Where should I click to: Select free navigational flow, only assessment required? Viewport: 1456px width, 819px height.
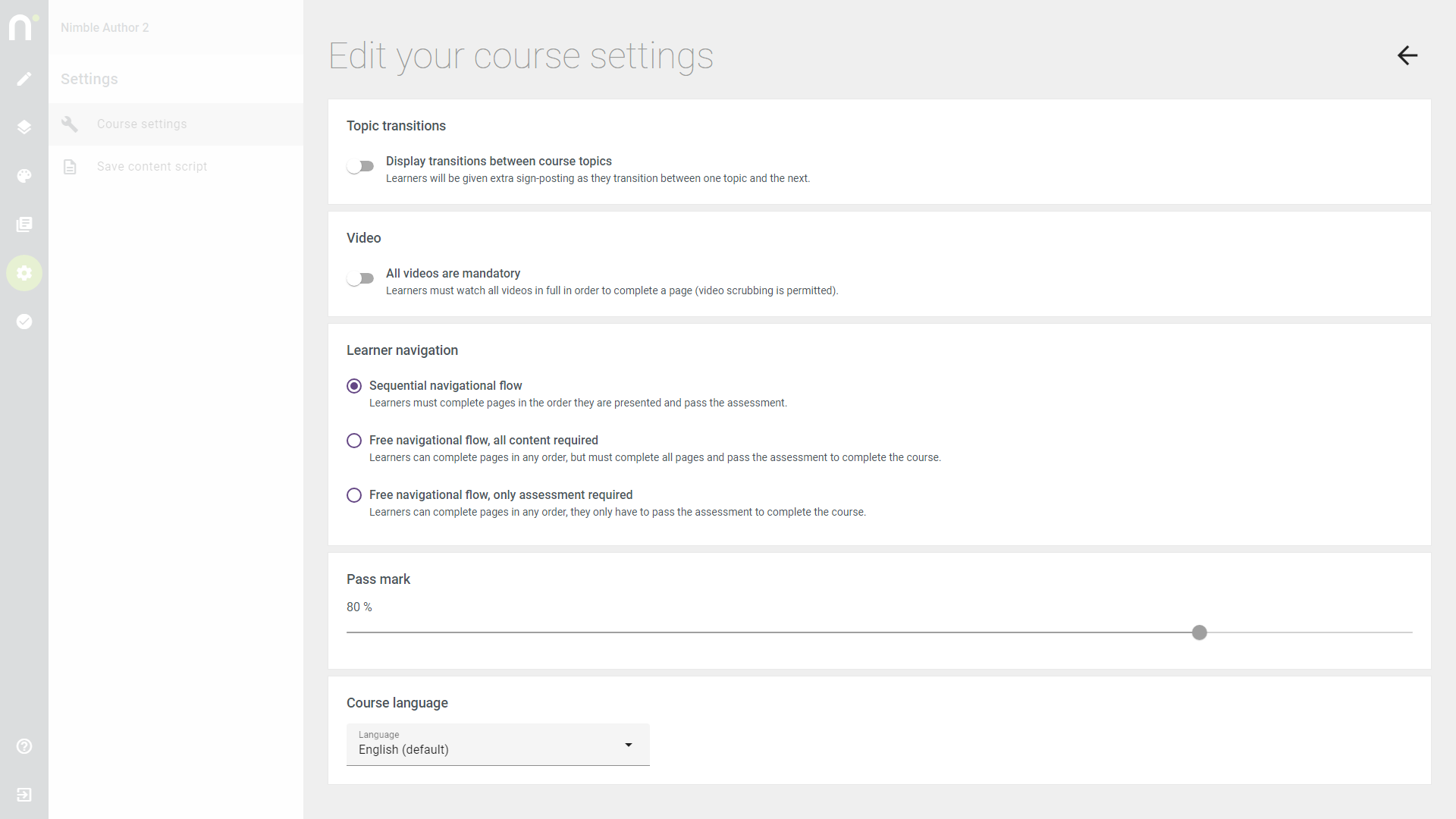353,495
